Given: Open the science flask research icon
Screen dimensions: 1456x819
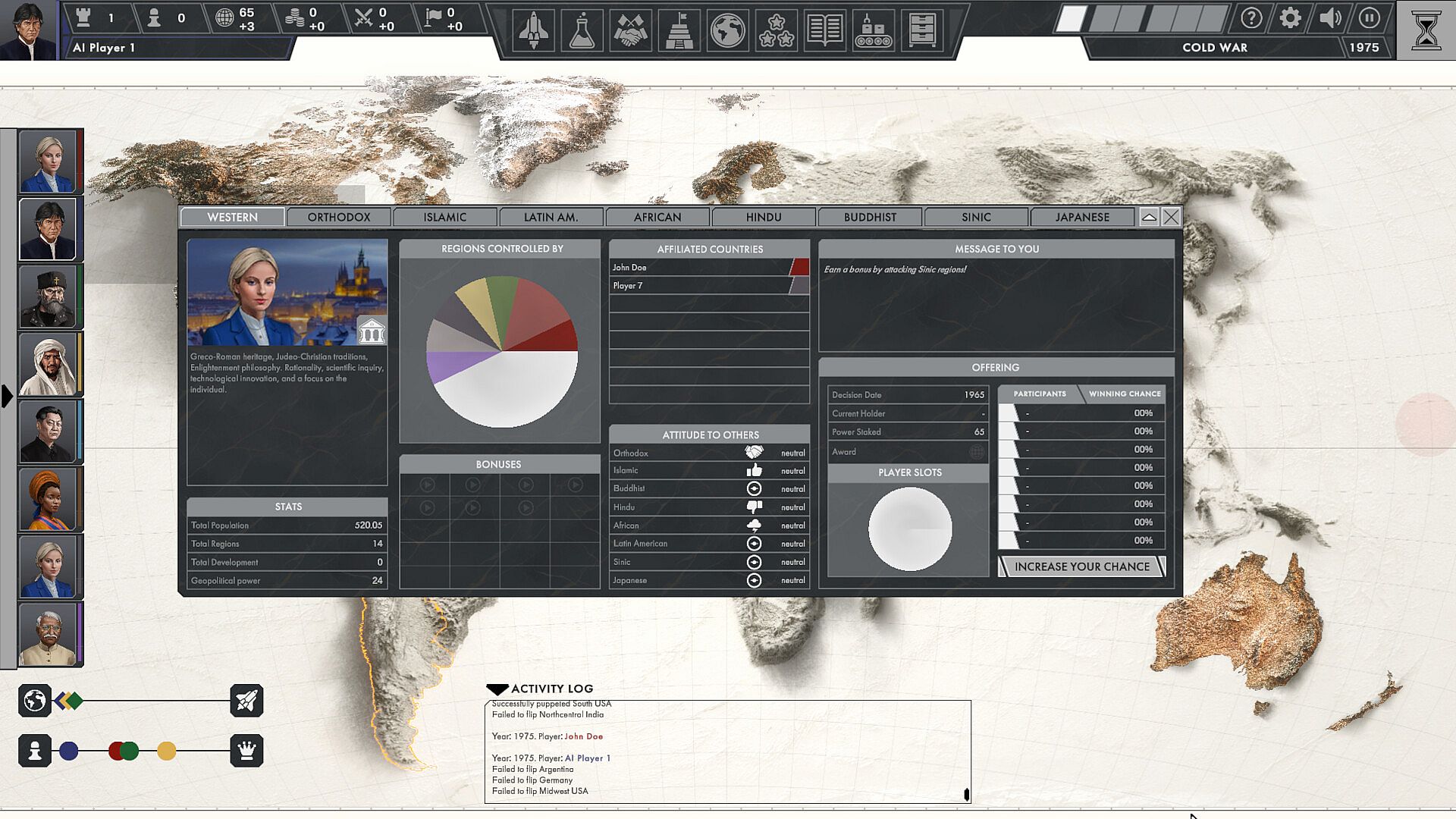Looking at the screenshot, I should pos(582,30).
